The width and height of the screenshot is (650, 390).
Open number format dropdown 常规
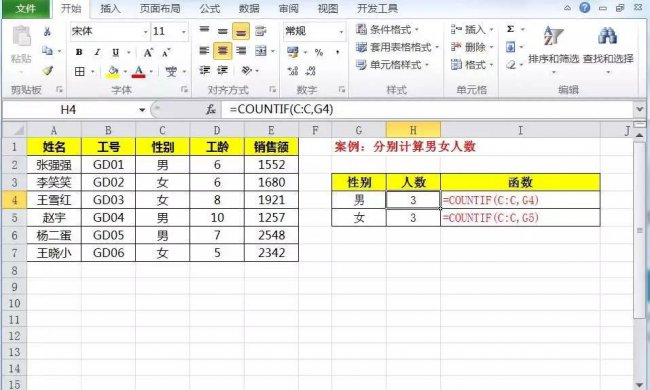click(341, 32)
